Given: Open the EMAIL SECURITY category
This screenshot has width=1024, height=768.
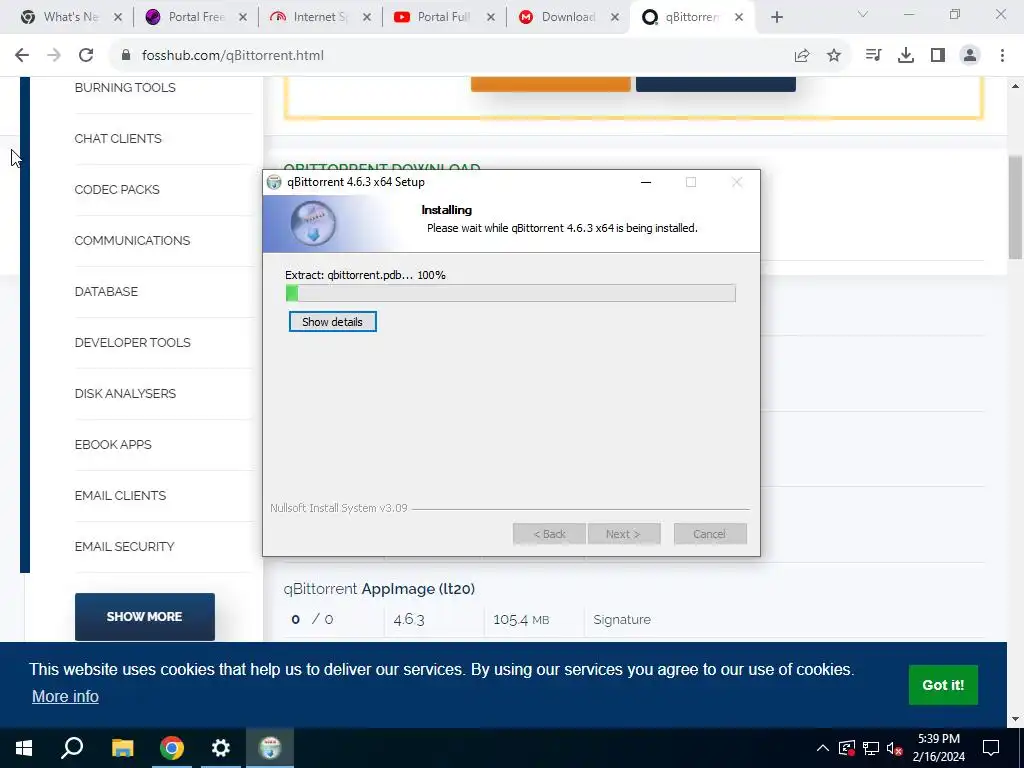Looking at the screenshot, I should pos(124,546).
